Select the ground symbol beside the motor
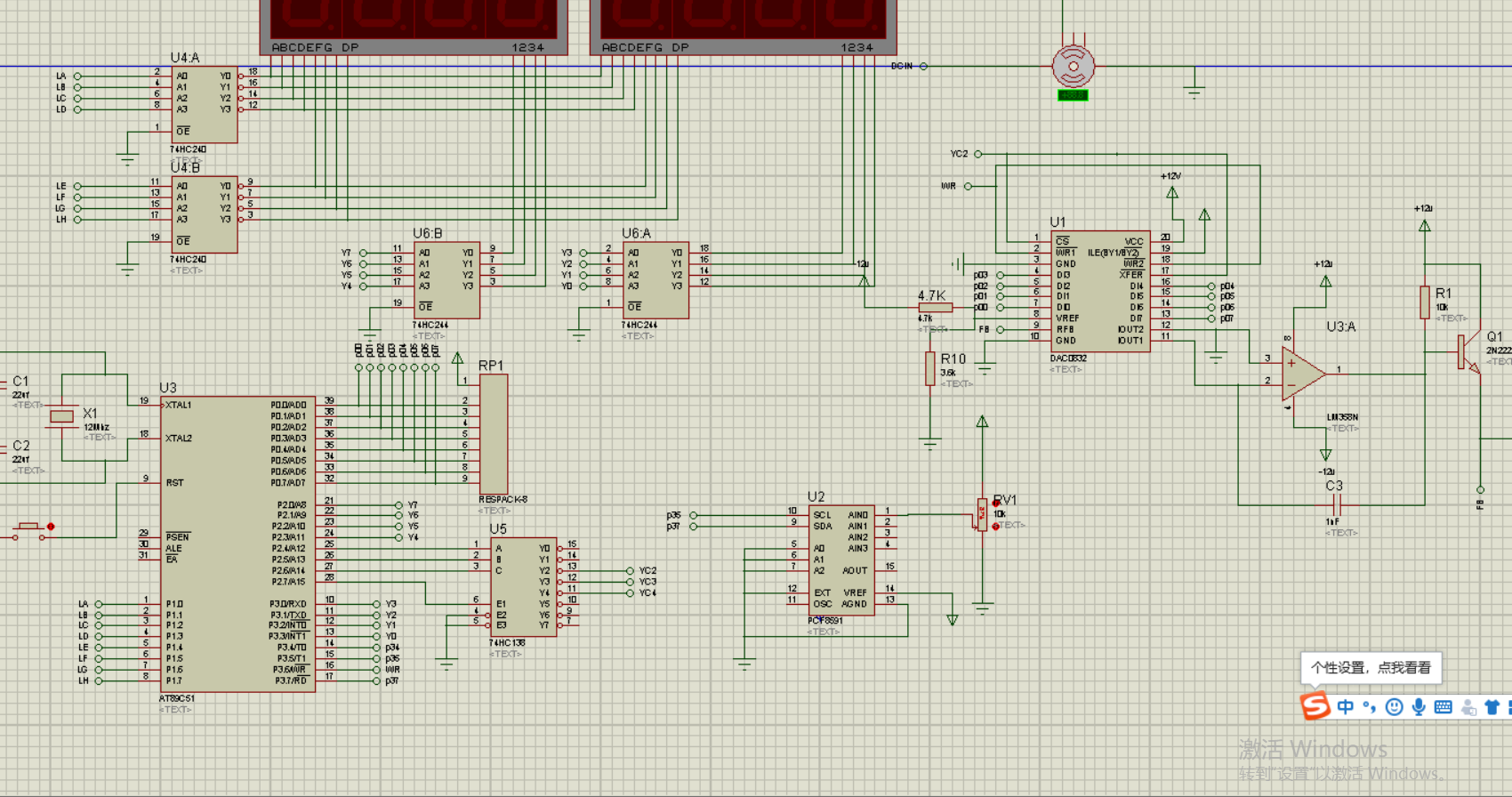 [1194, 91]
